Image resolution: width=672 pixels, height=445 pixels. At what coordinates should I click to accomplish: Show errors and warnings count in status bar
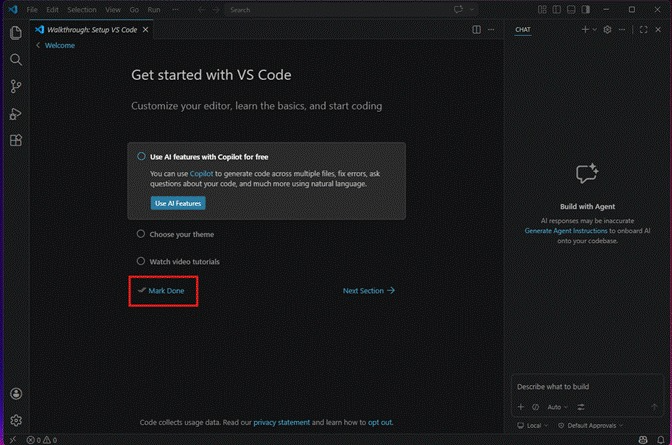tap(42, 440)
